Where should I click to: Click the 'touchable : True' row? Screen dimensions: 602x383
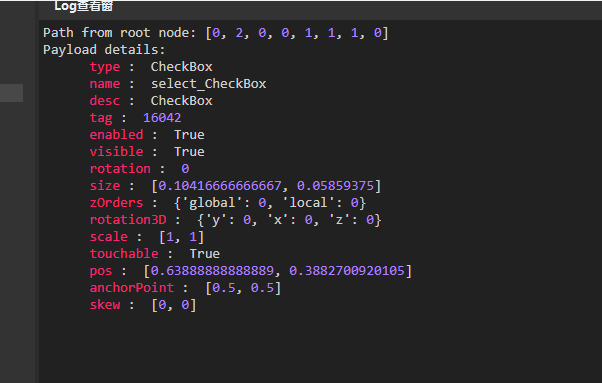(155, 253)
